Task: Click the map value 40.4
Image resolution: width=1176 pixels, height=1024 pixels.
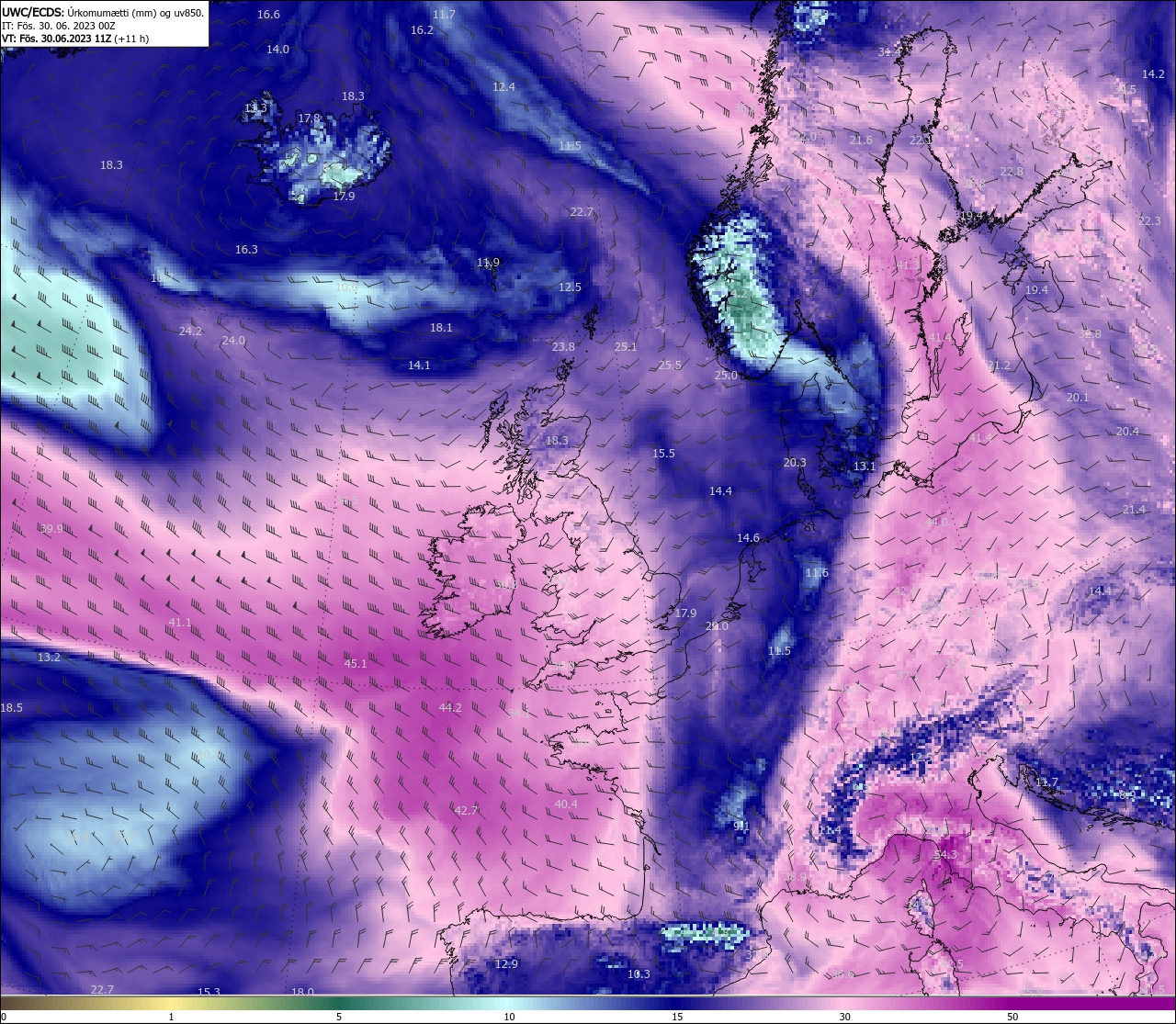Action: click(x=566, y=804)
